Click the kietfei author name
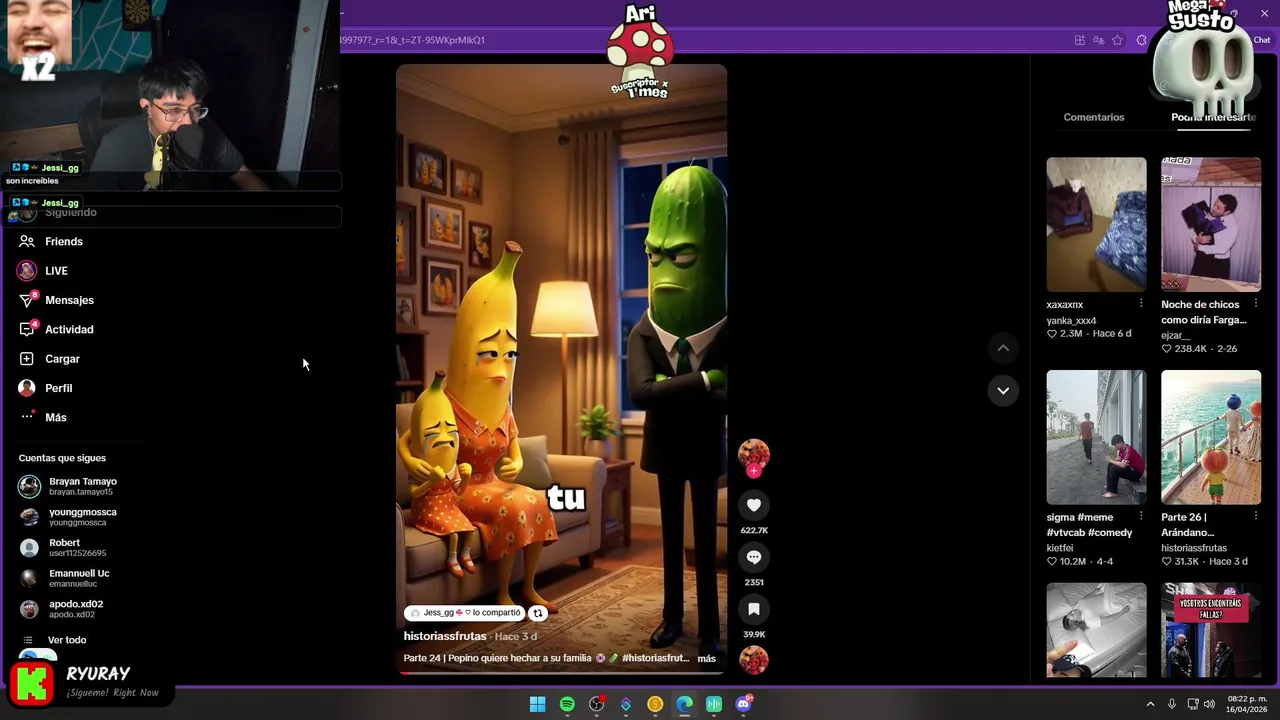This screenshot has width=1280, height=720. pyautogui.click(x=1060, y=548)
